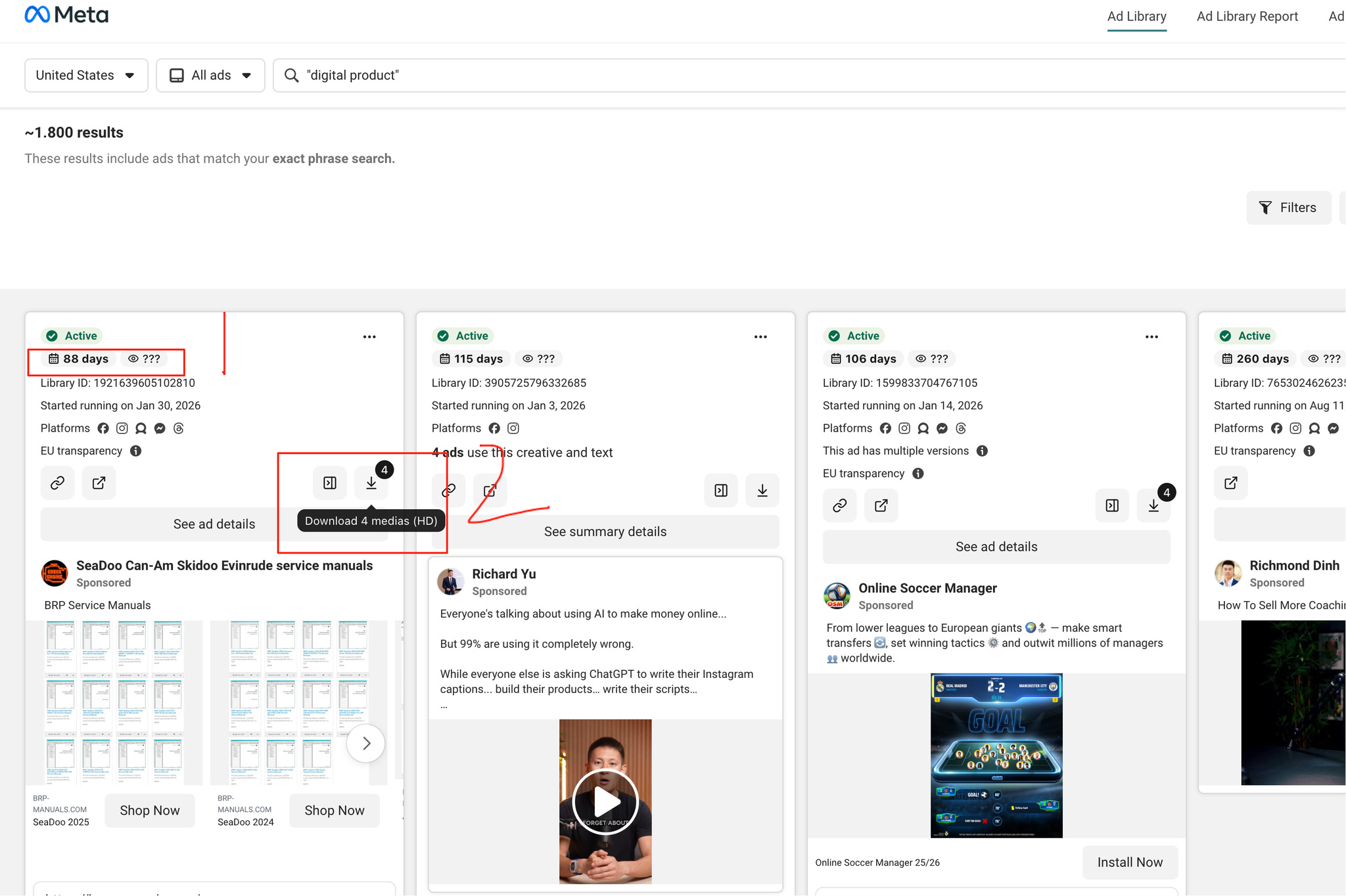The image size is (1346, 896).
Task: Open external link icon on Richmond Dinh ad
Action: click(x=1230, y=483)
